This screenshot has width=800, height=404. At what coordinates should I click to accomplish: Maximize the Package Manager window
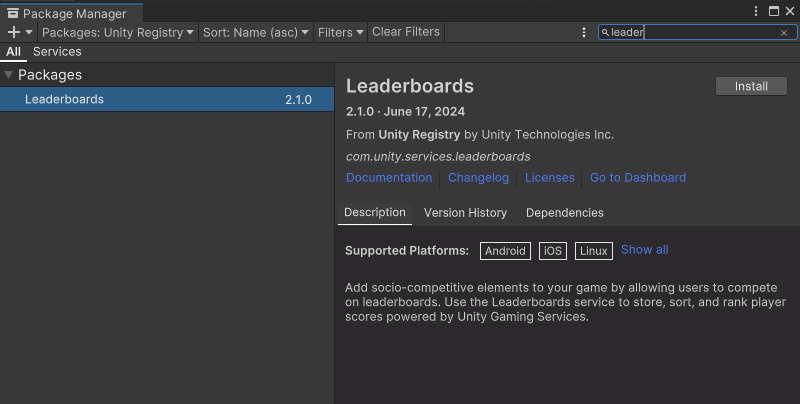point(774,11)
